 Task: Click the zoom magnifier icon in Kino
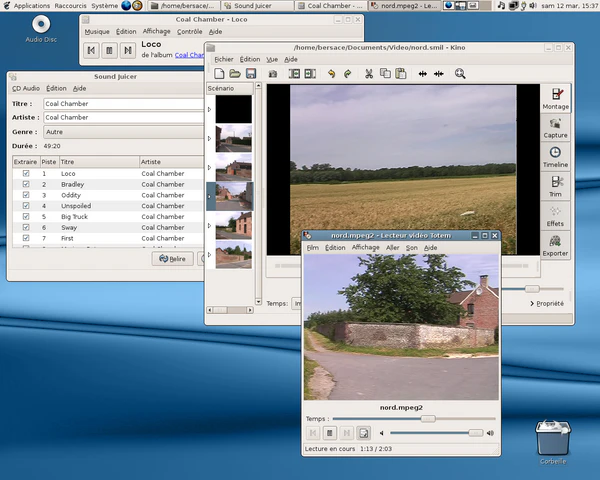[x=460, y=74]
